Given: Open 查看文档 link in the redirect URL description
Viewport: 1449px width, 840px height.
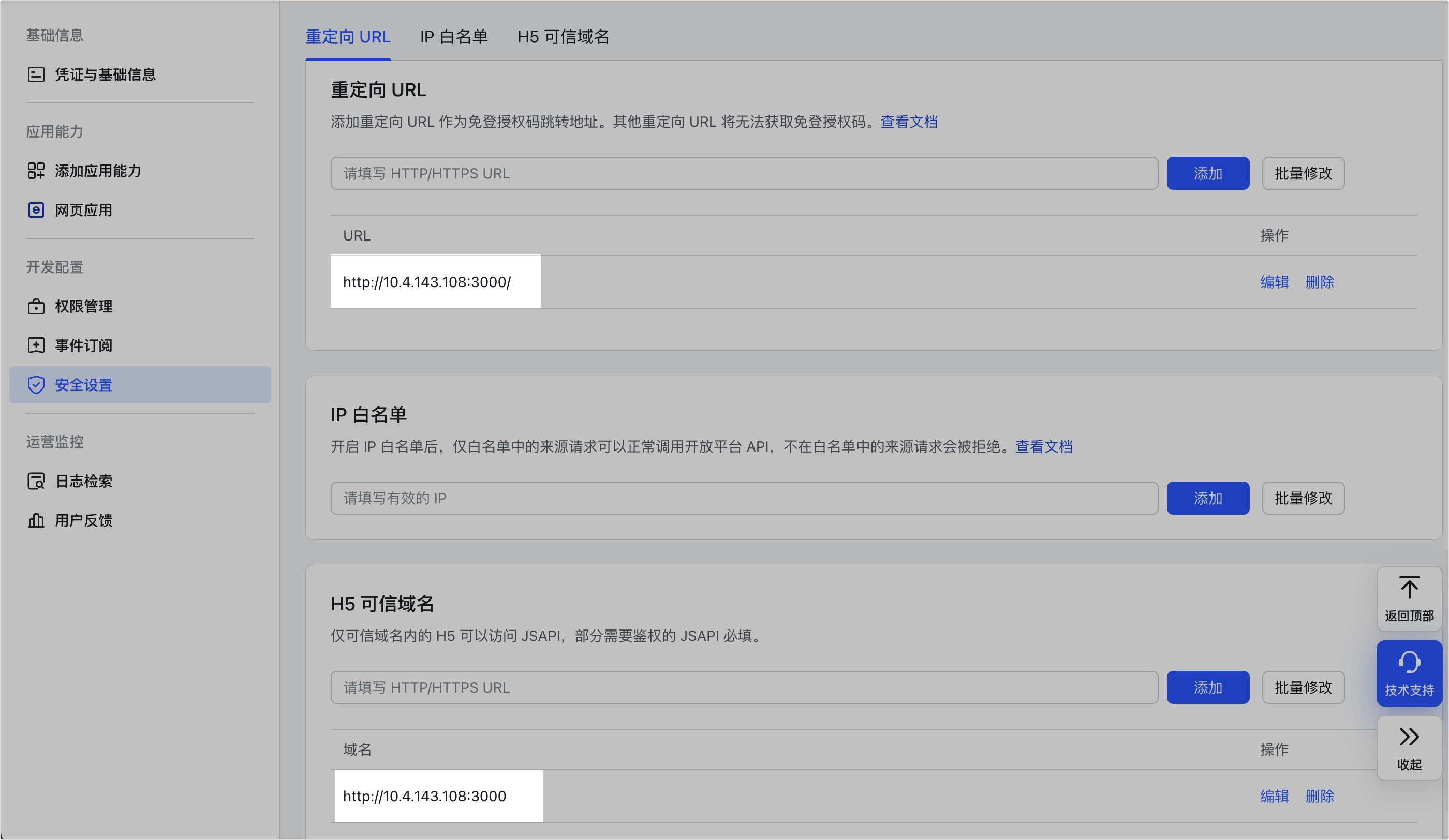Looking at the screenshot, I should click(909, 122).
